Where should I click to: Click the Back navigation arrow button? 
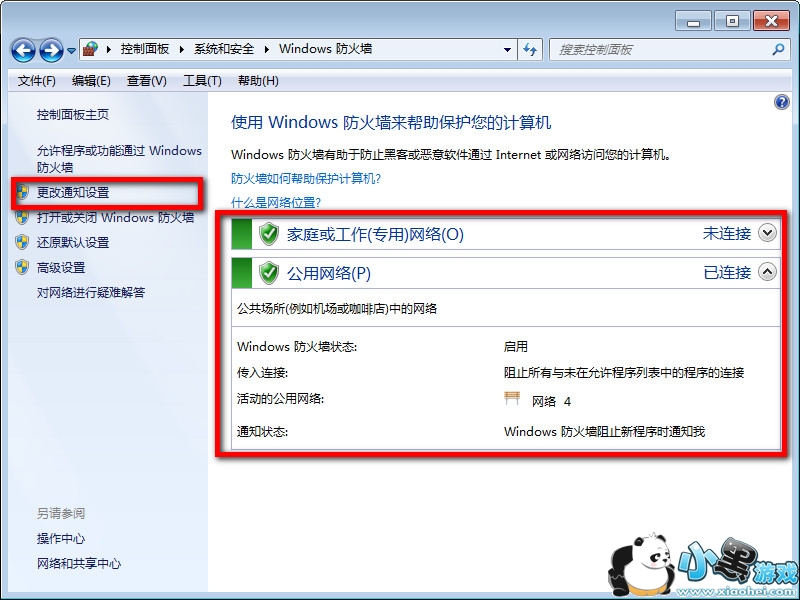[23, 50]
